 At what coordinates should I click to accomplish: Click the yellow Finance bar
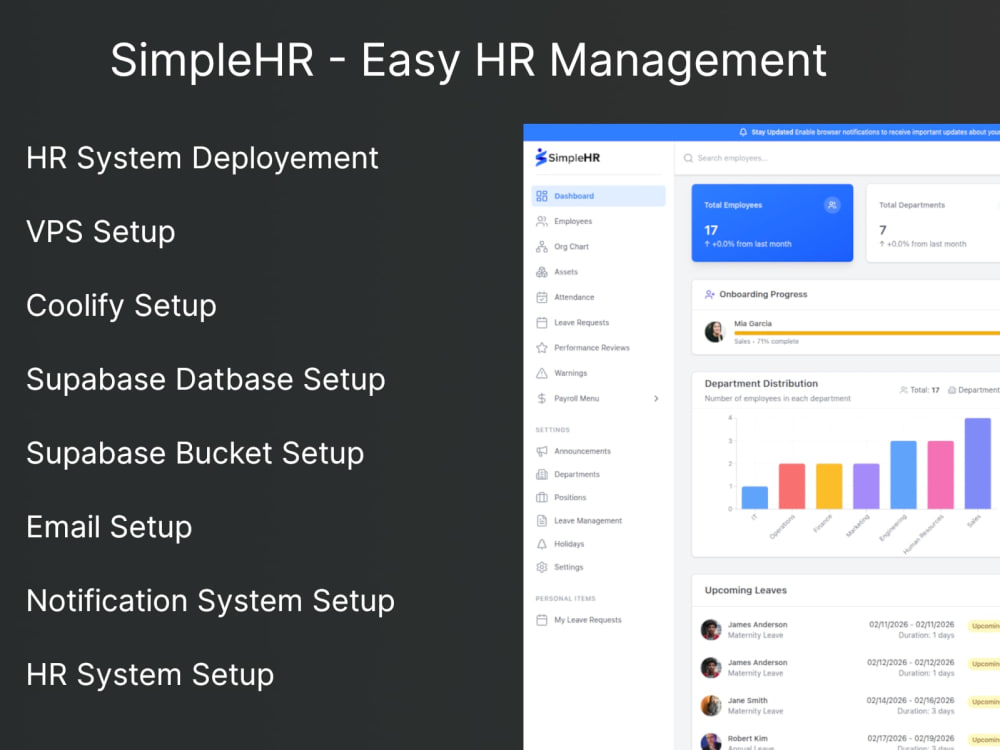pos(829,486)
